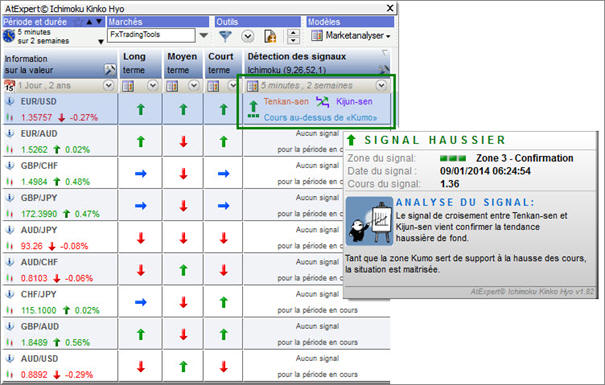Select the GBP/AUD pair name
Image resolution: width=605 pixels, height=385 pixels.
(x=40, y=326)
